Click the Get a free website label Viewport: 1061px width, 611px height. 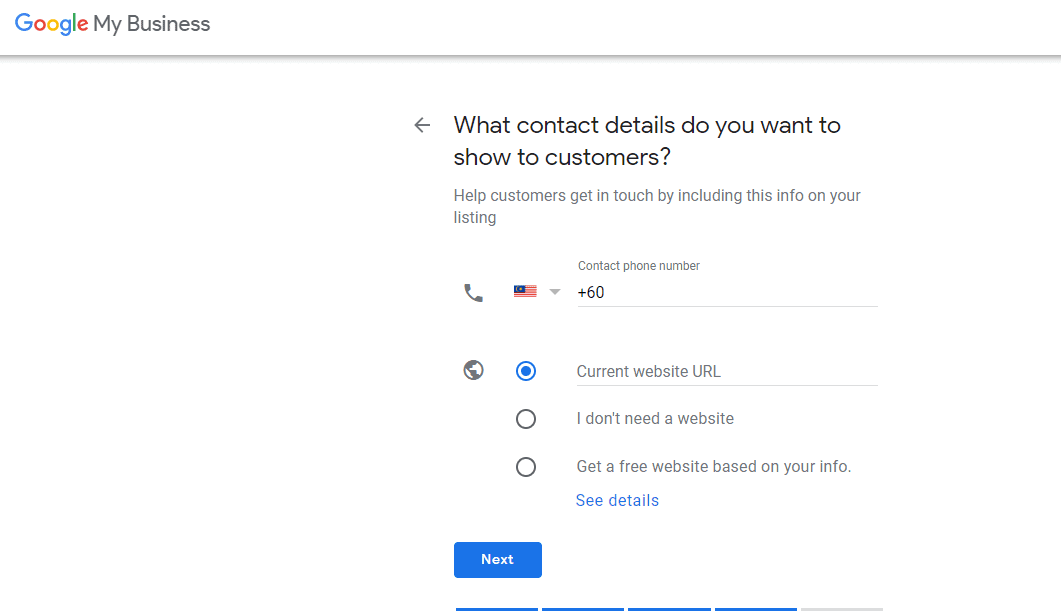714,467
